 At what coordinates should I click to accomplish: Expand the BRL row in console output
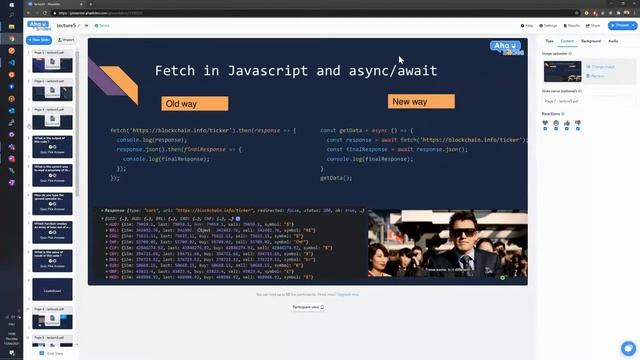107,230
